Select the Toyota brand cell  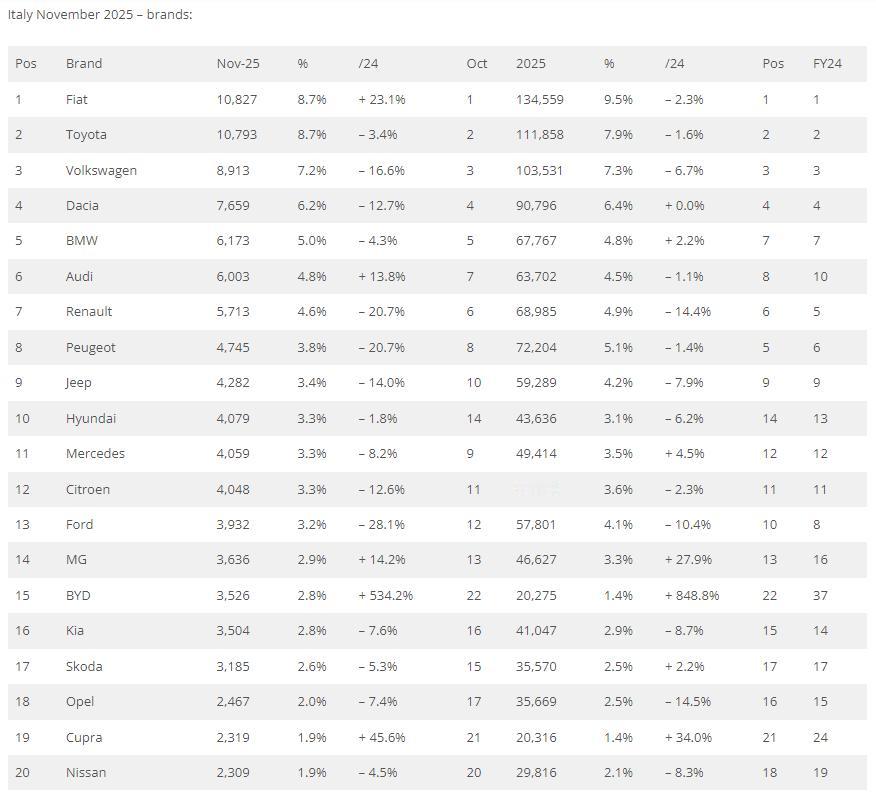[x=86, y=135]
